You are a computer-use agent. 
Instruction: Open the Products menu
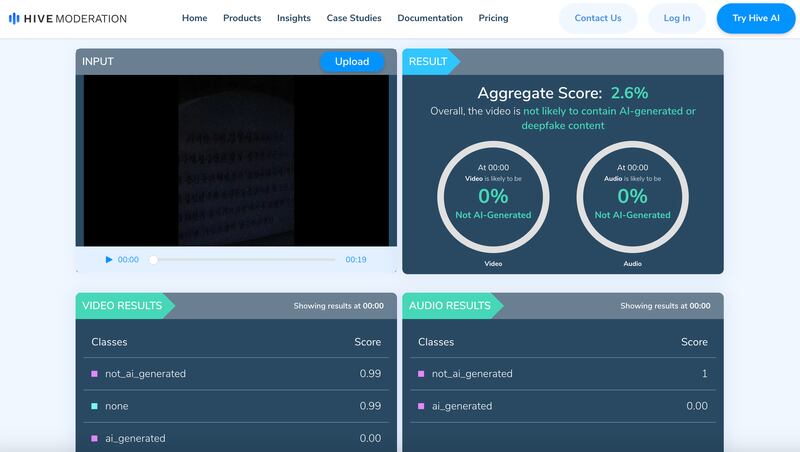[242, 18]
